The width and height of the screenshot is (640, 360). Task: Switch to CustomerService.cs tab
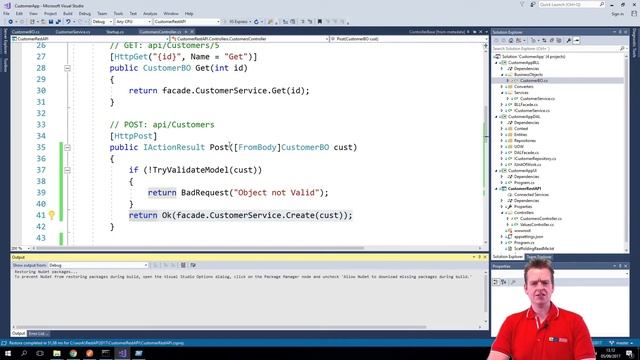tap(73, 32)
